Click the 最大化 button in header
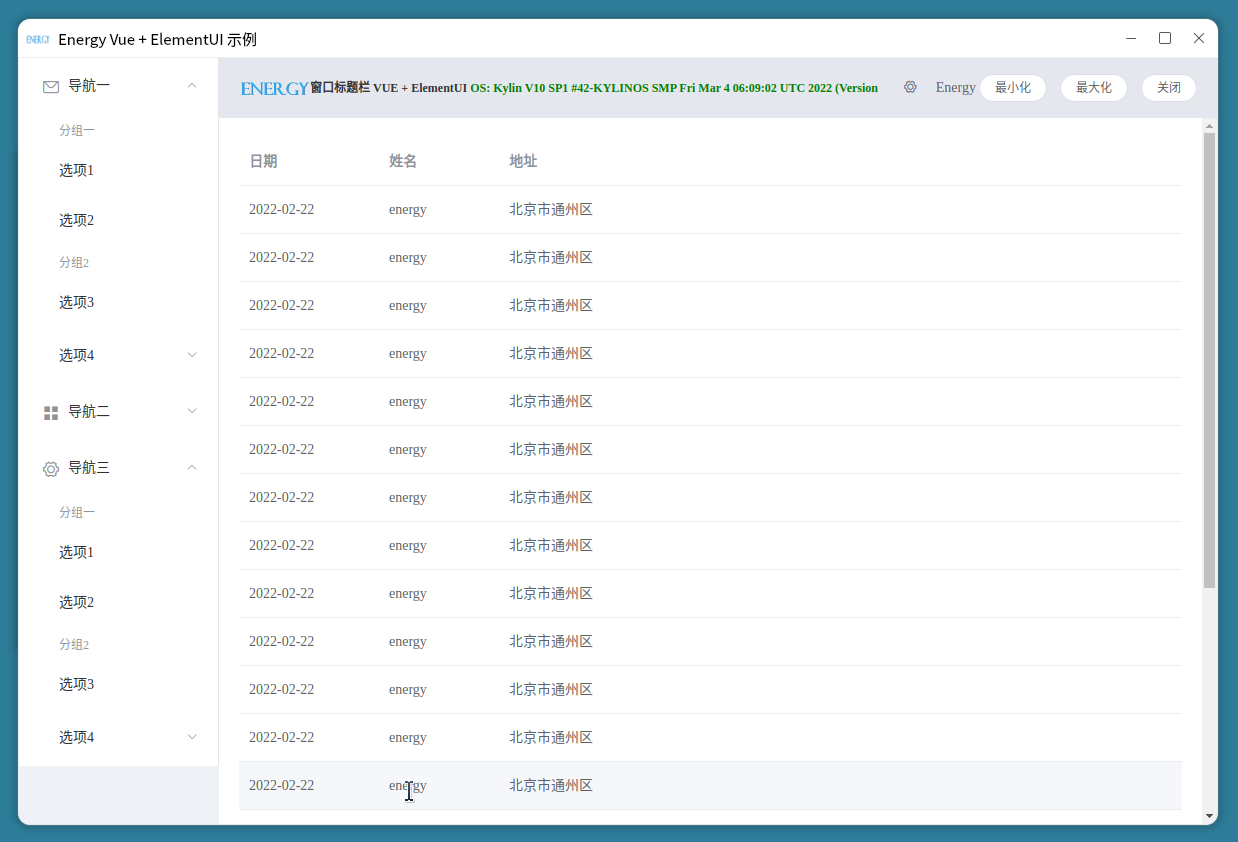Viewport: 1238px width, 842px height. tap(1094, 88)
